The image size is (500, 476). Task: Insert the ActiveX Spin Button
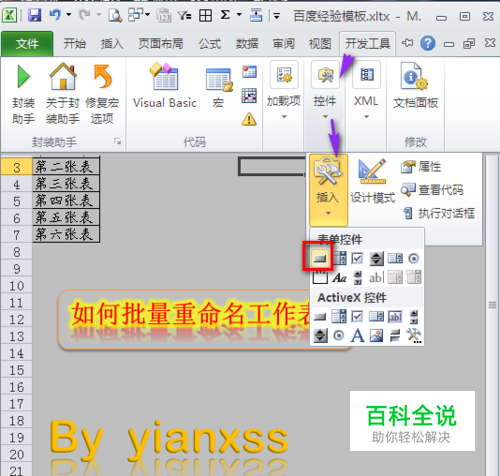(320, 335)
